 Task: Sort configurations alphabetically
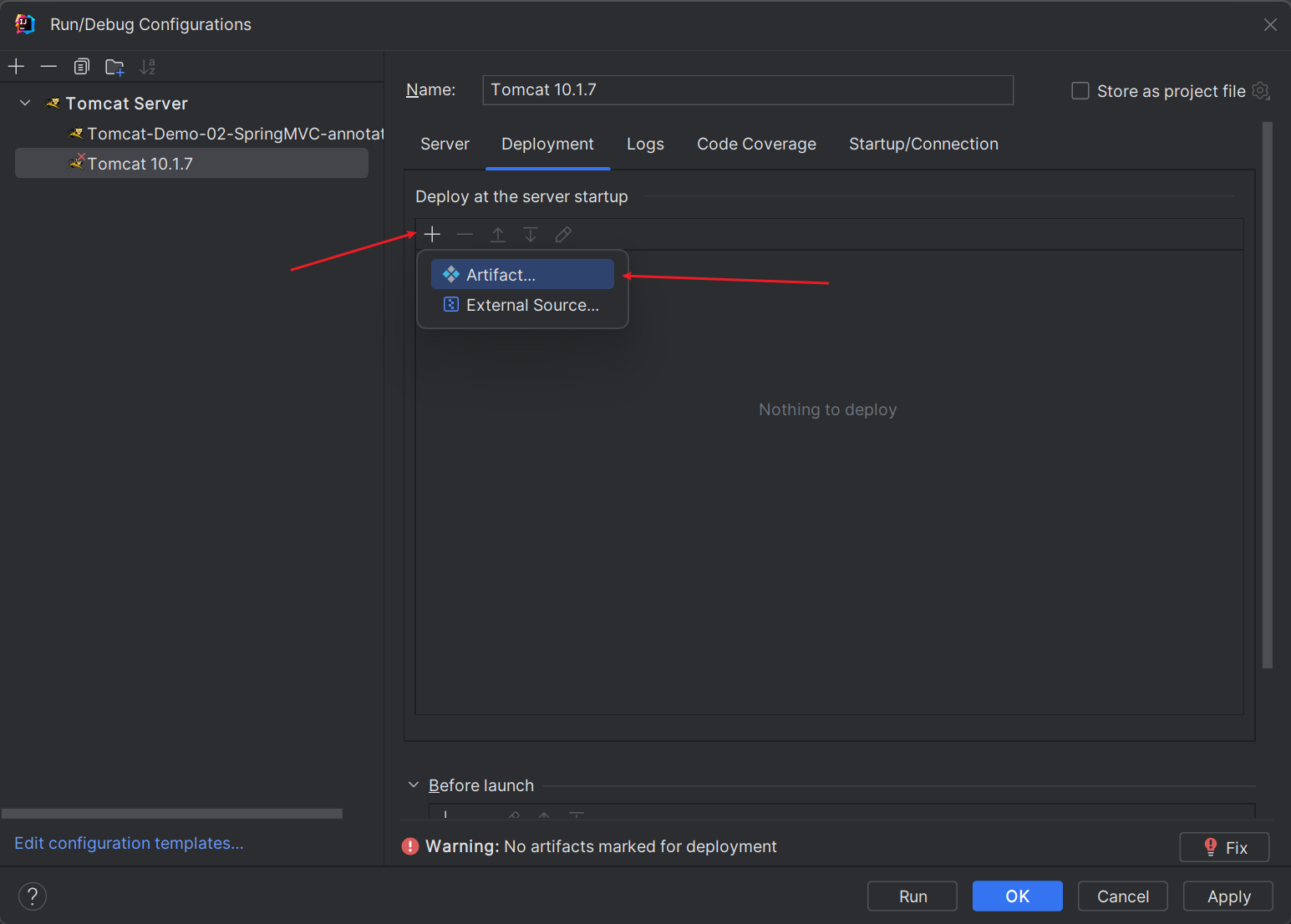[x=147, y=66]
